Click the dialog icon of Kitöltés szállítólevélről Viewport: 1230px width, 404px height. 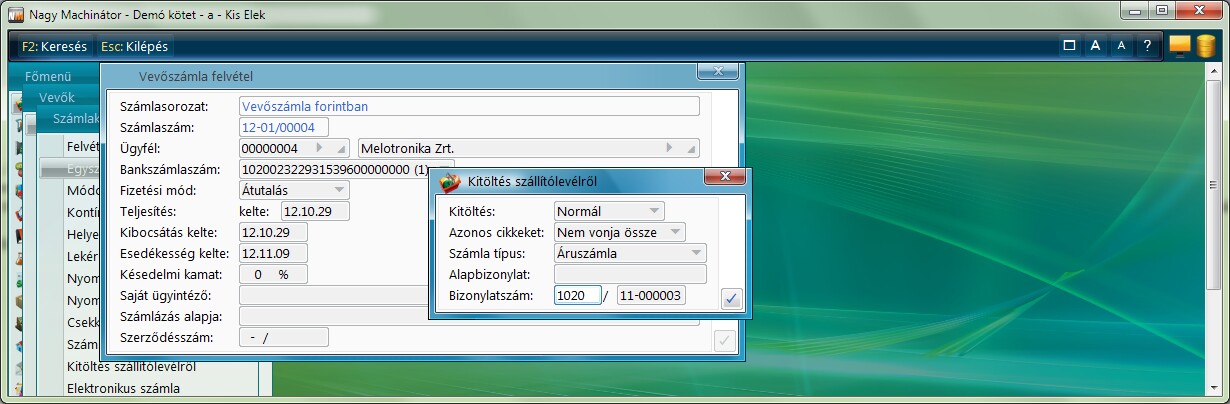[451, 181]
